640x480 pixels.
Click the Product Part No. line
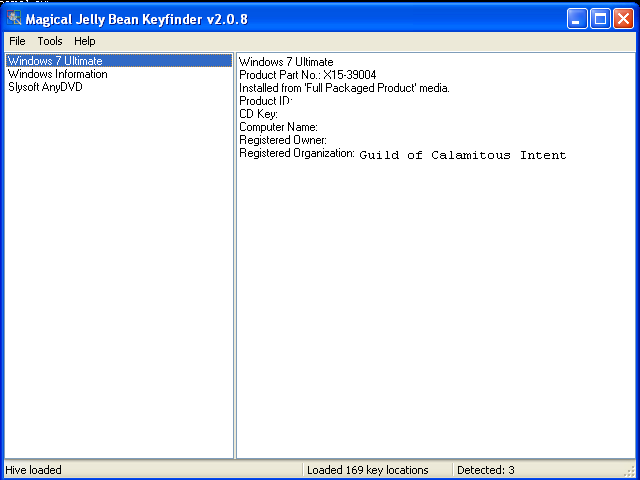click(307, 75)
